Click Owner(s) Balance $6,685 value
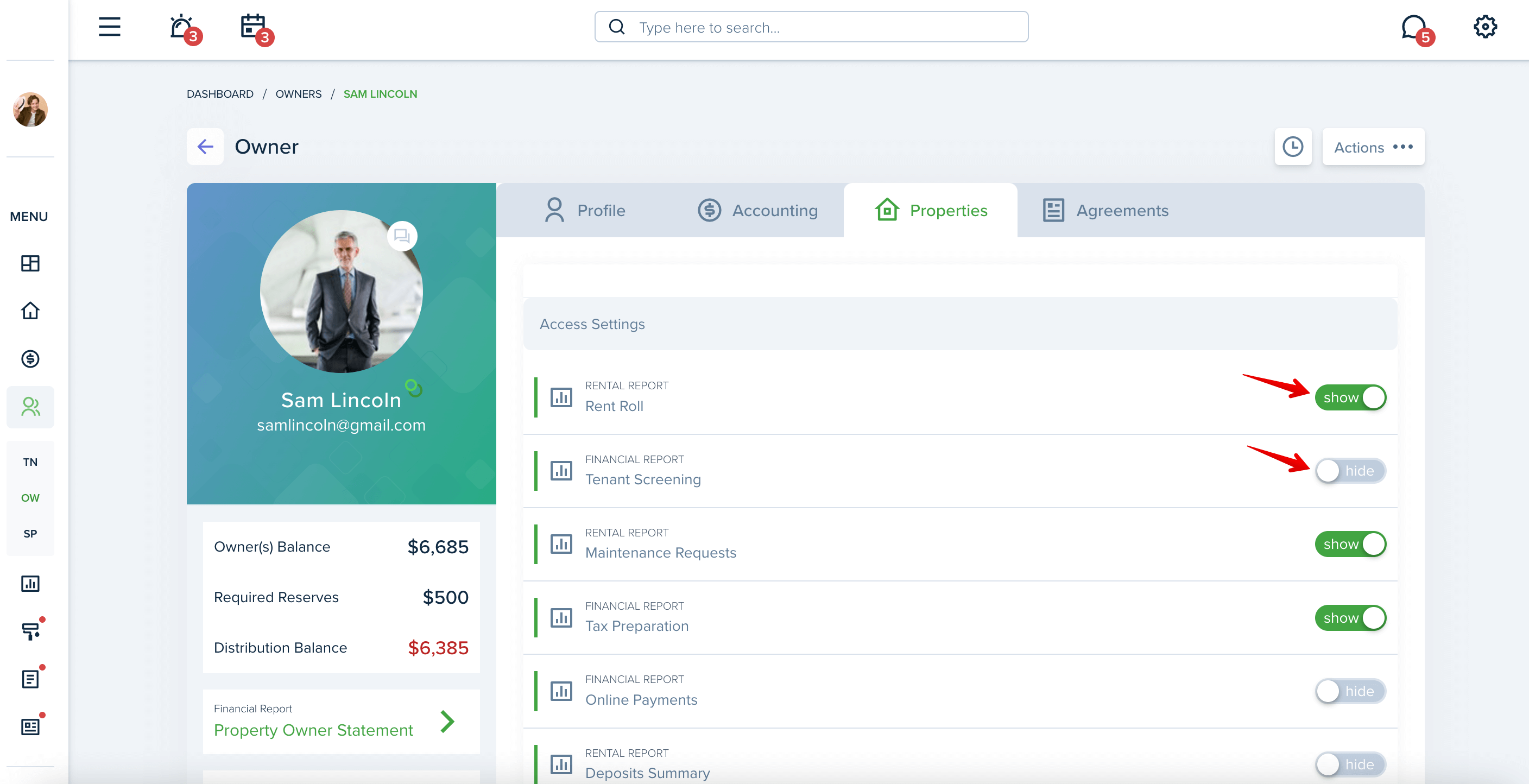Screen dimensions: 1529x784 point(438,547)
